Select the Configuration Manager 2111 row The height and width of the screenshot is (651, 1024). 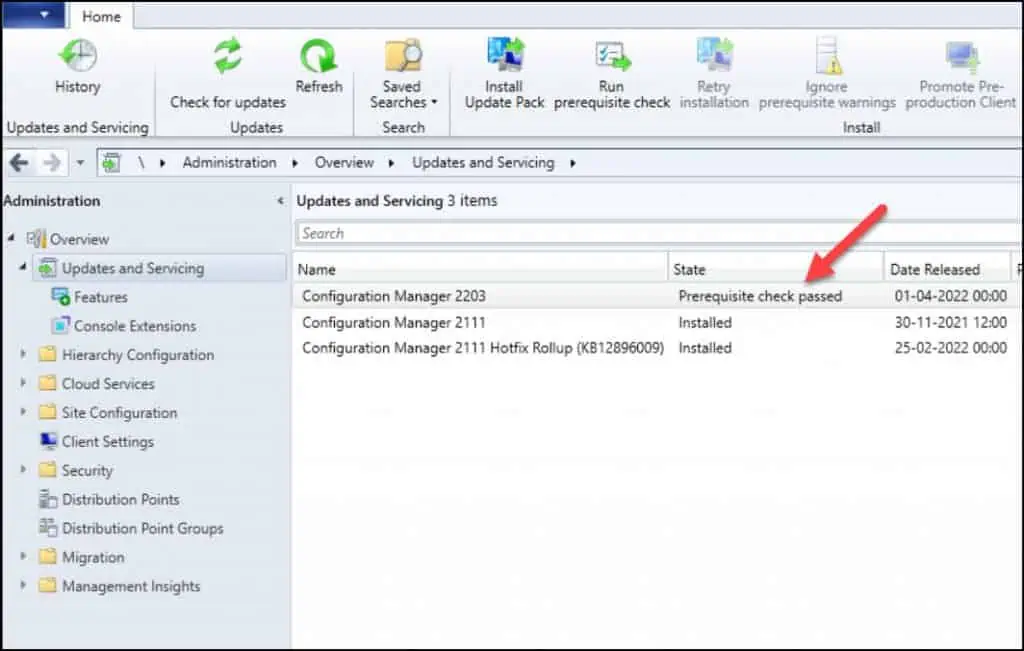(658, 322)
